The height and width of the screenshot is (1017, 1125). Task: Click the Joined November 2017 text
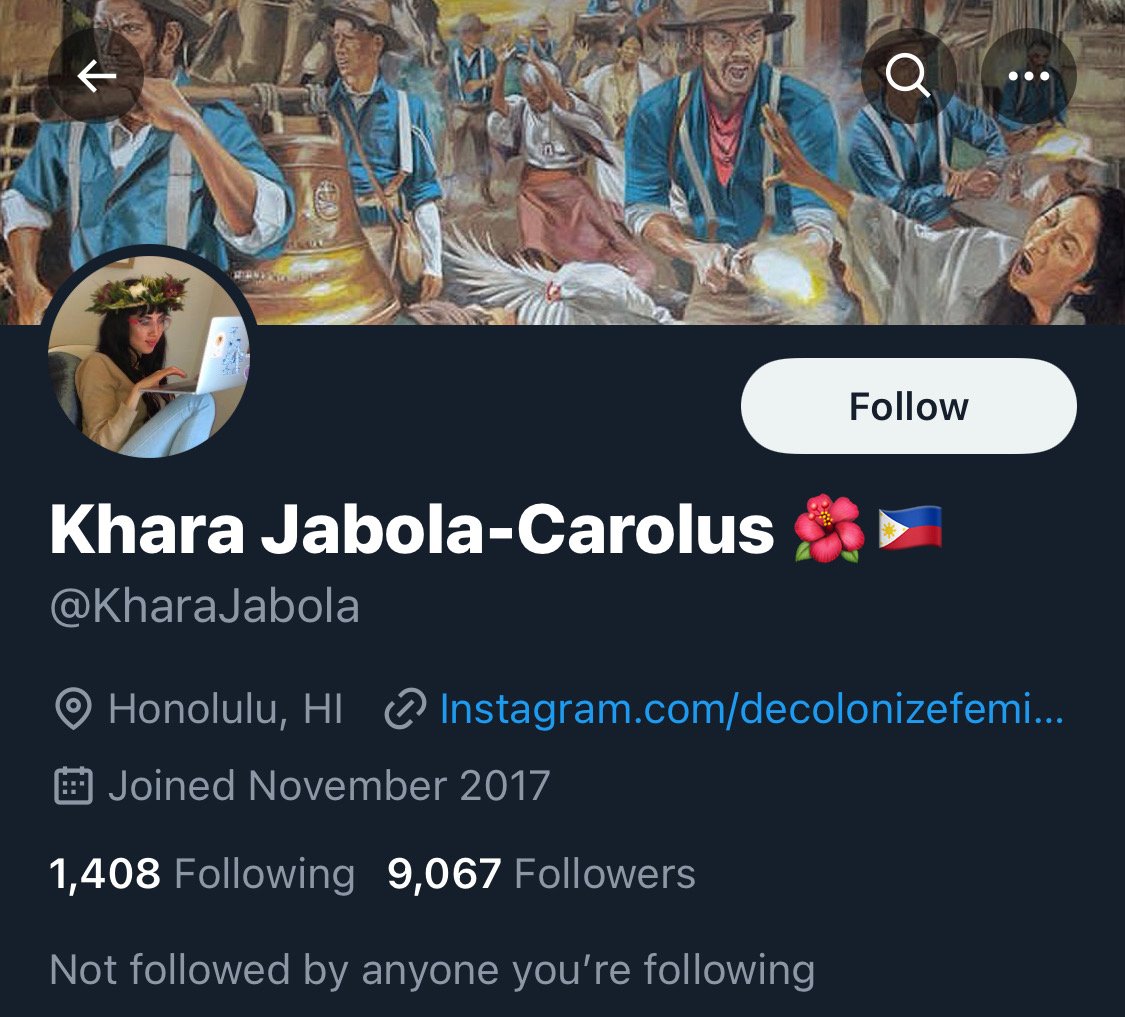point(329,785)
